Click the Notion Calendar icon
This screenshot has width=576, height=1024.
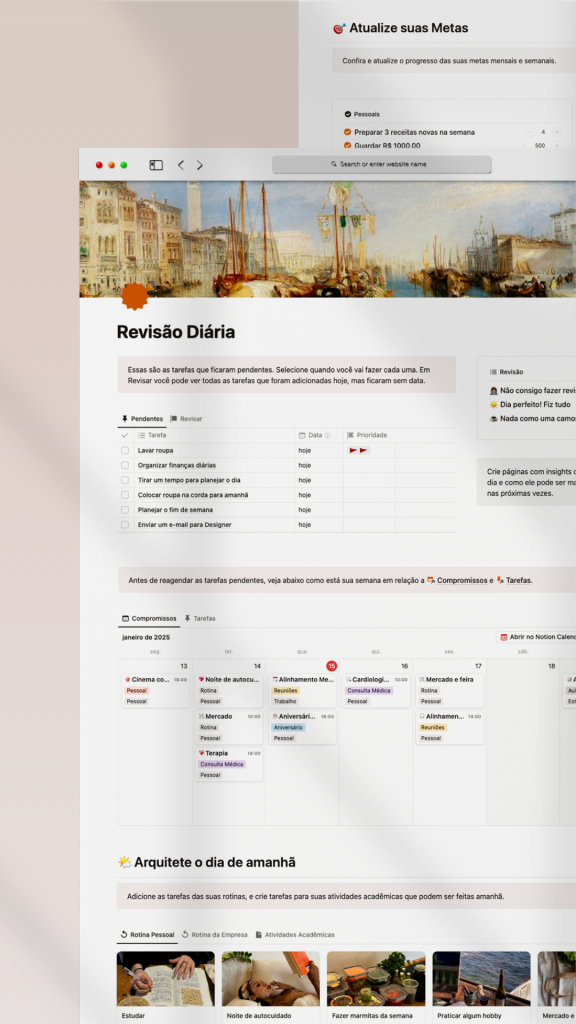pyautogui.click(x=504, y=637)
